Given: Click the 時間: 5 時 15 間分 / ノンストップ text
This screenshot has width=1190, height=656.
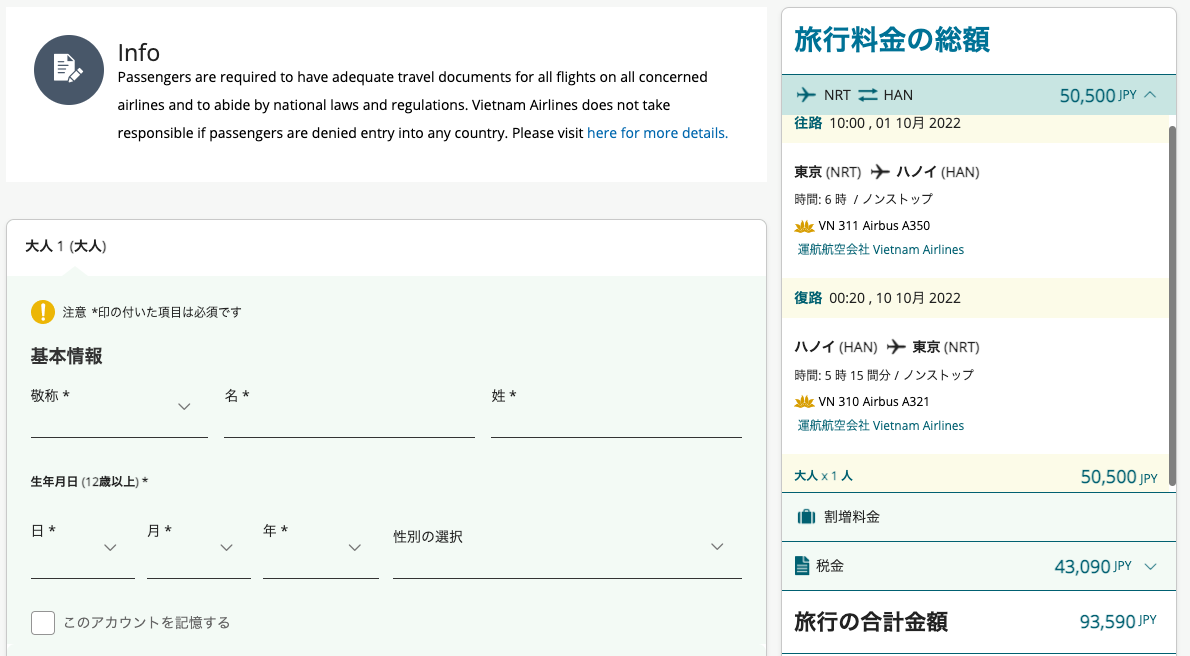Looking at the screenshot, I should (x=884, y=375).
